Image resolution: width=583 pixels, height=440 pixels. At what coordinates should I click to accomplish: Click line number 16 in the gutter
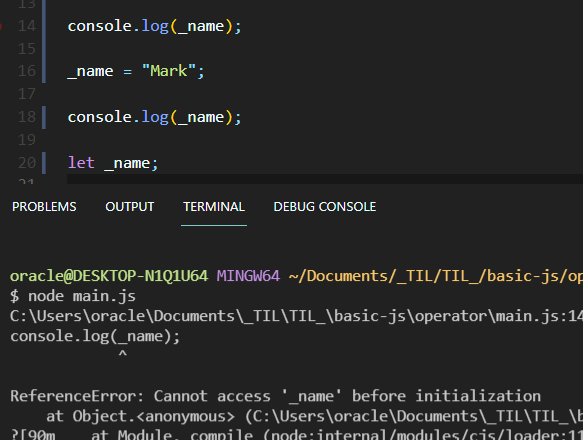pos(27,71)
